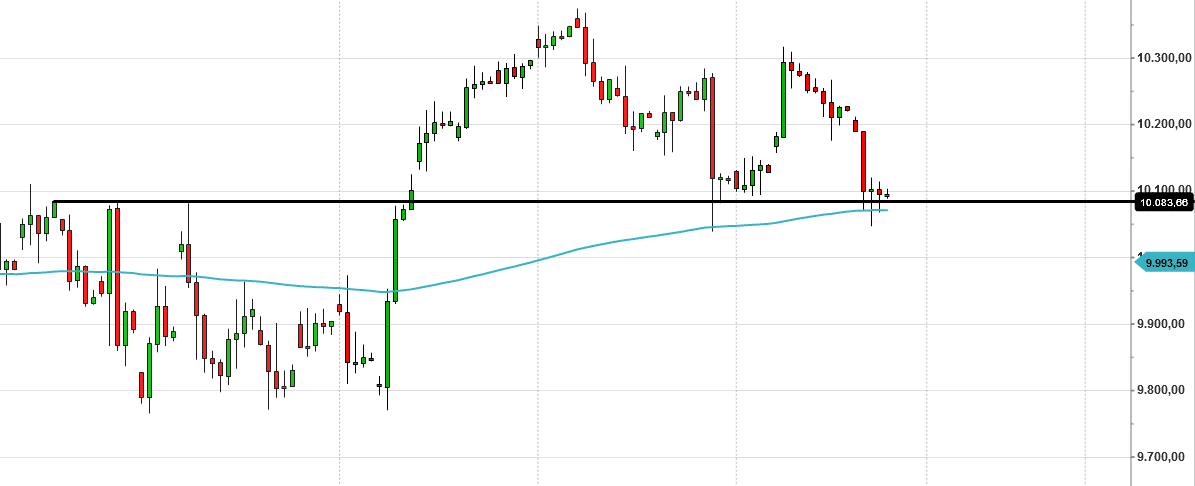This screenshot has width=1195, height=486.
Task: Click the 10.300,00 price axis label
Action: click(x=1164, y=59)
